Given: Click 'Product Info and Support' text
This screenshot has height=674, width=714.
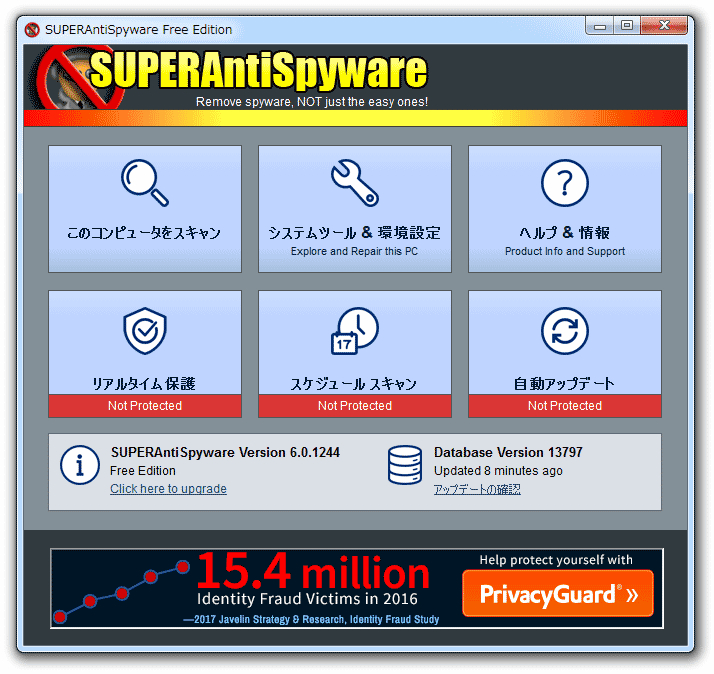Looking at the screenshot, I should coord(565,251).
